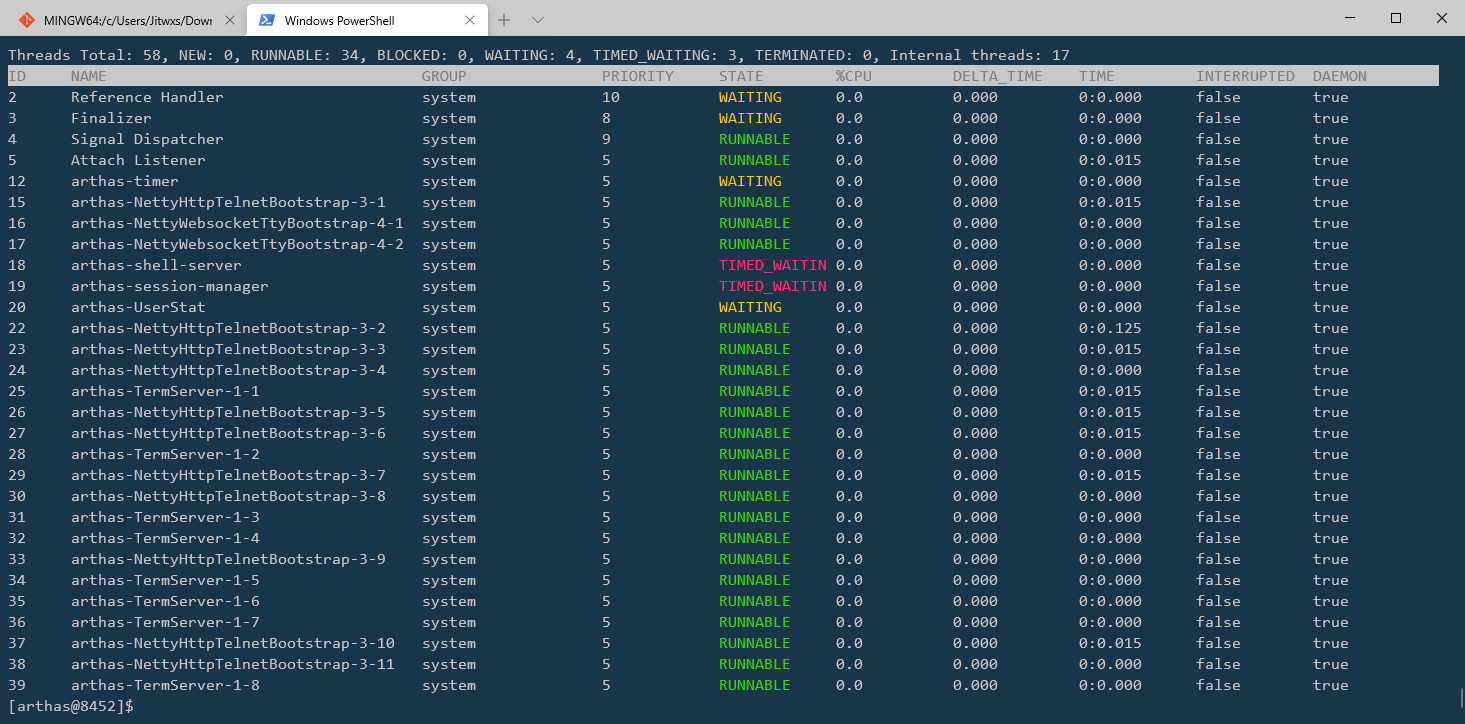Click the %CPU column header
Image resolution: width=1465 pixels, height=724 pixels.
coord(854,76)
